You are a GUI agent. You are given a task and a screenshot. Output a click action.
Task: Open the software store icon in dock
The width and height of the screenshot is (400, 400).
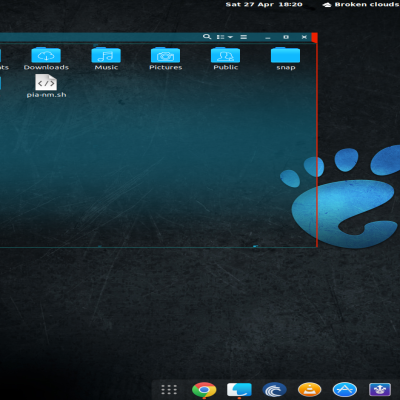pos(345,389)
